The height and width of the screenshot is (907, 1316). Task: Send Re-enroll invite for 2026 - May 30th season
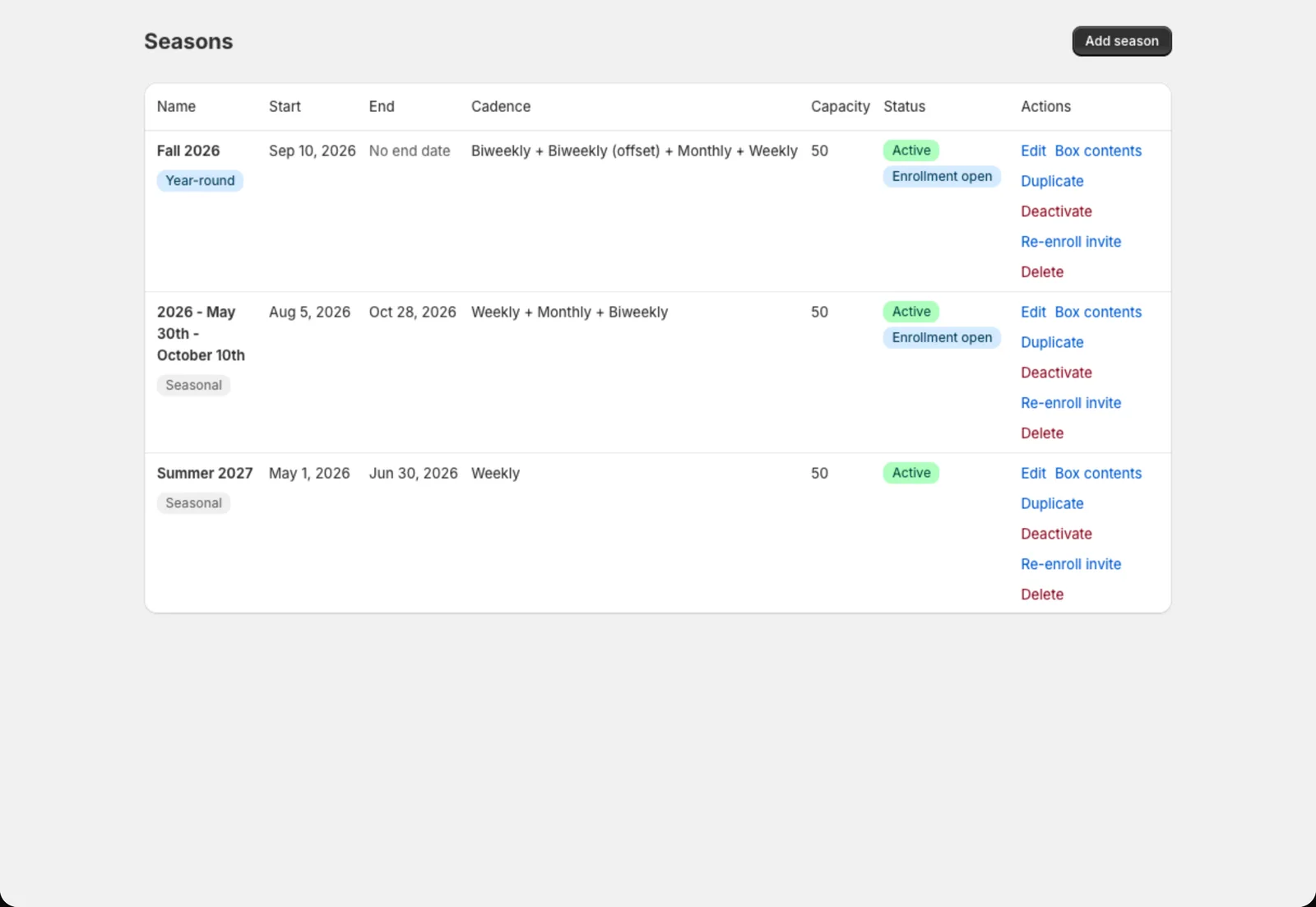click(x=1071, y=403)
